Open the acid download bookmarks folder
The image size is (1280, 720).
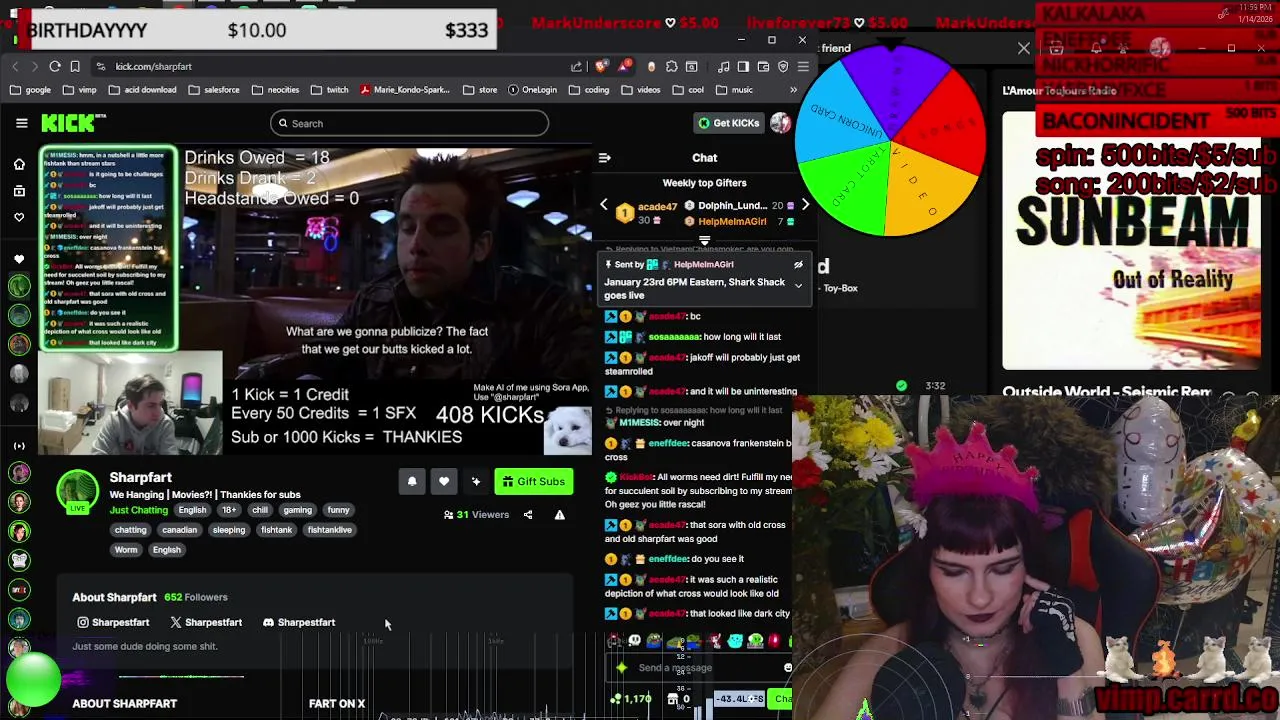142,90
